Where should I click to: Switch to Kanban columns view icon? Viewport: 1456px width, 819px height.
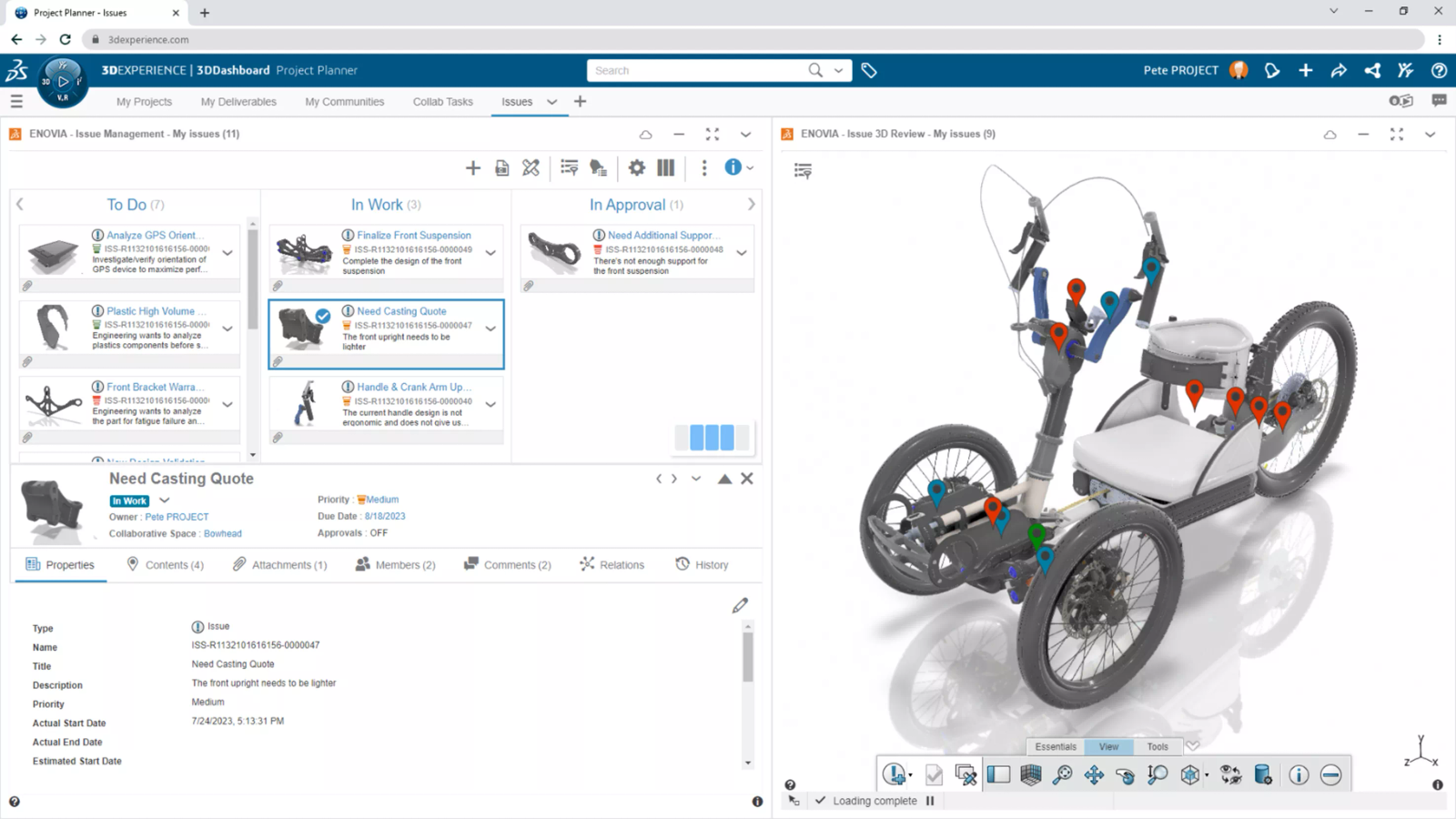coord(666,167)
